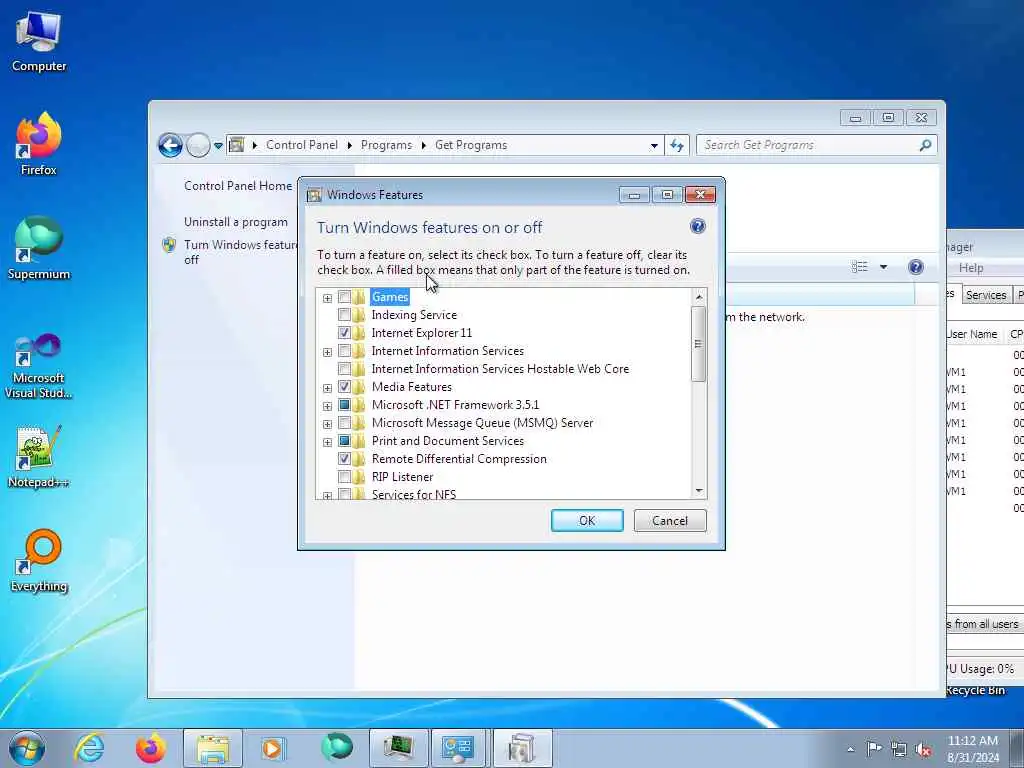The width and height of the screenshot is (1024, 768).
Task: Click scroll down arrow in feature list
Action: [x=699, y=490]
